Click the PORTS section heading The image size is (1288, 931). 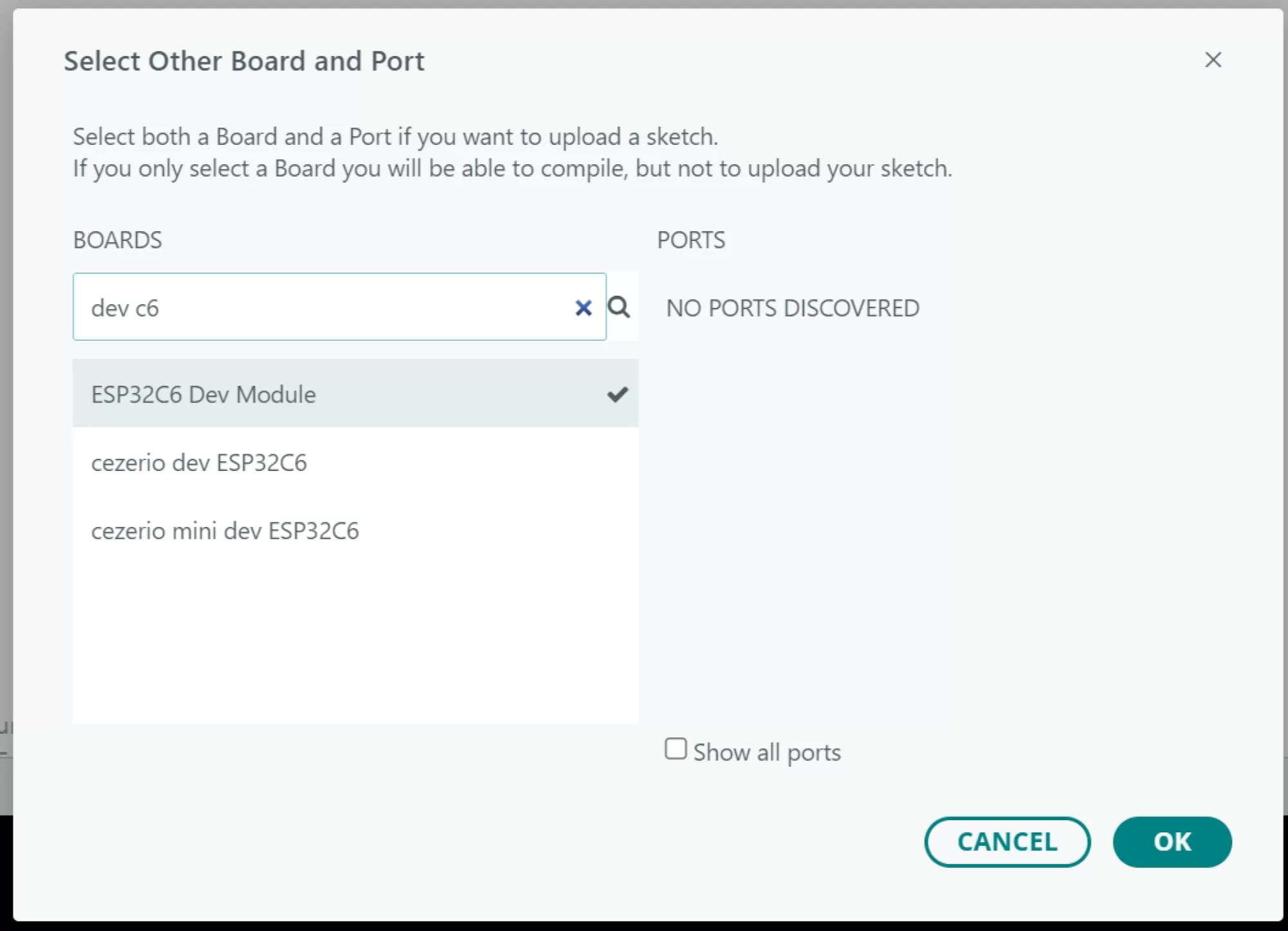(x=691, y=240)
